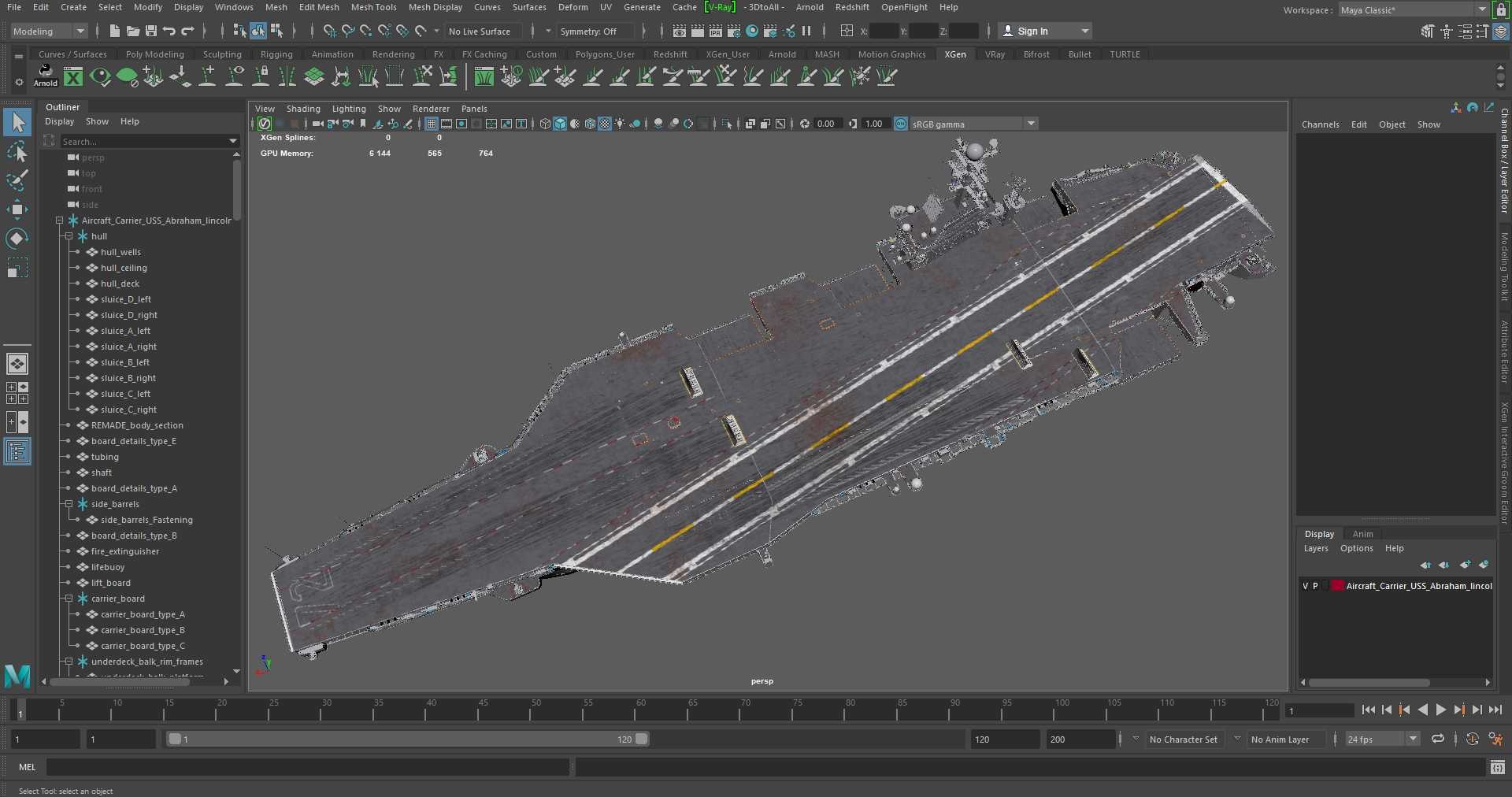
Task: Switch to Anim tab in Layer Editor
Action: coord(1362,534)
